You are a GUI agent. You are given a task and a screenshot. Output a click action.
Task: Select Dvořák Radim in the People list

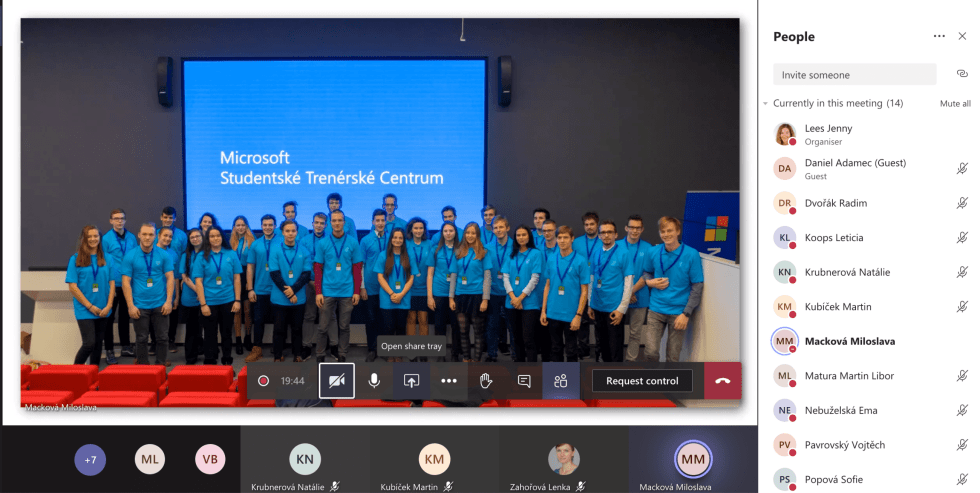pos(870,203)
